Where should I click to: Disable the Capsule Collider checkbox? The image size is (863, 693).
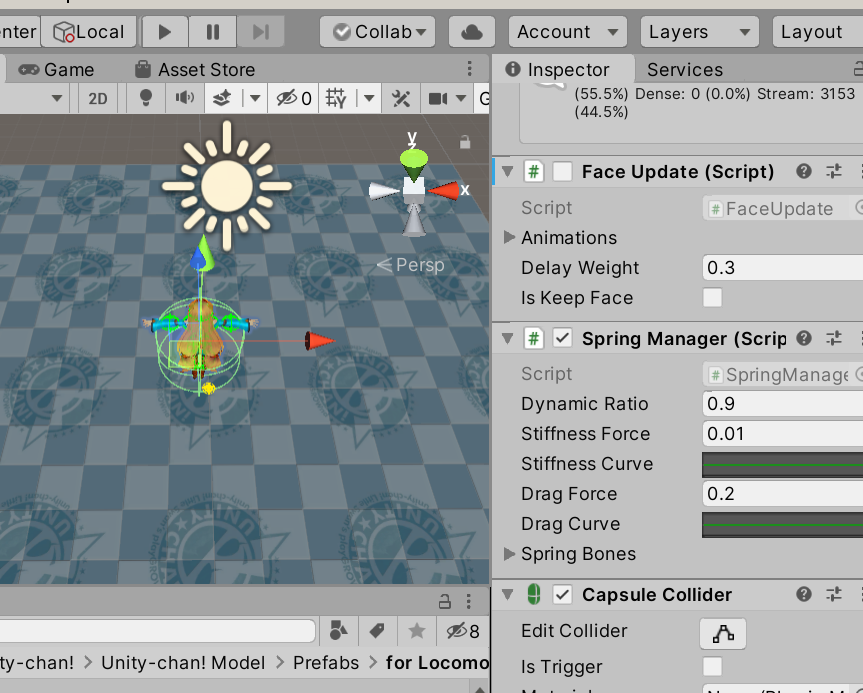click(x=562, y=594)
